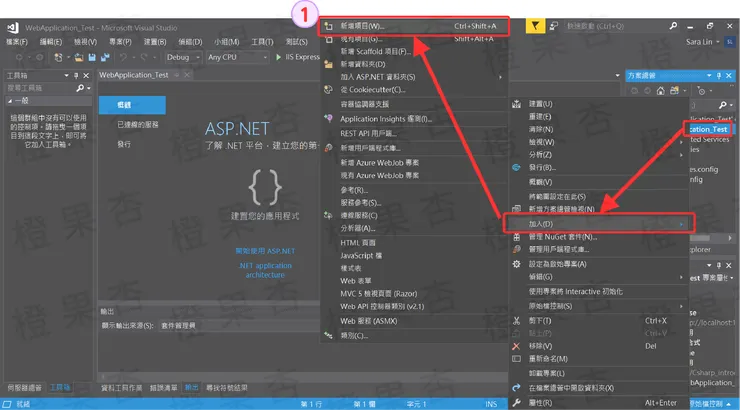Click the folder icon beside 新增資料夾(D)

tap(328, 64)
